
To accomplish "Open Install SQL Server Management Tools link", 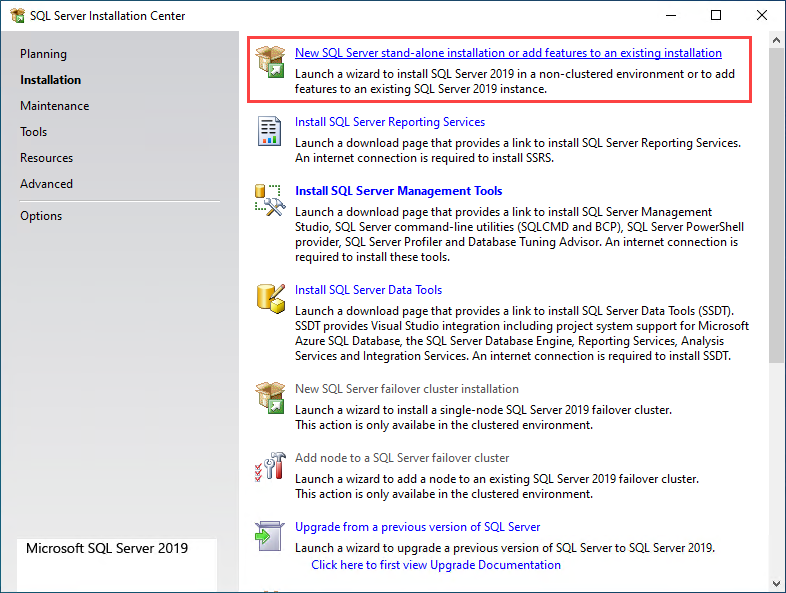I will (399, 191).
